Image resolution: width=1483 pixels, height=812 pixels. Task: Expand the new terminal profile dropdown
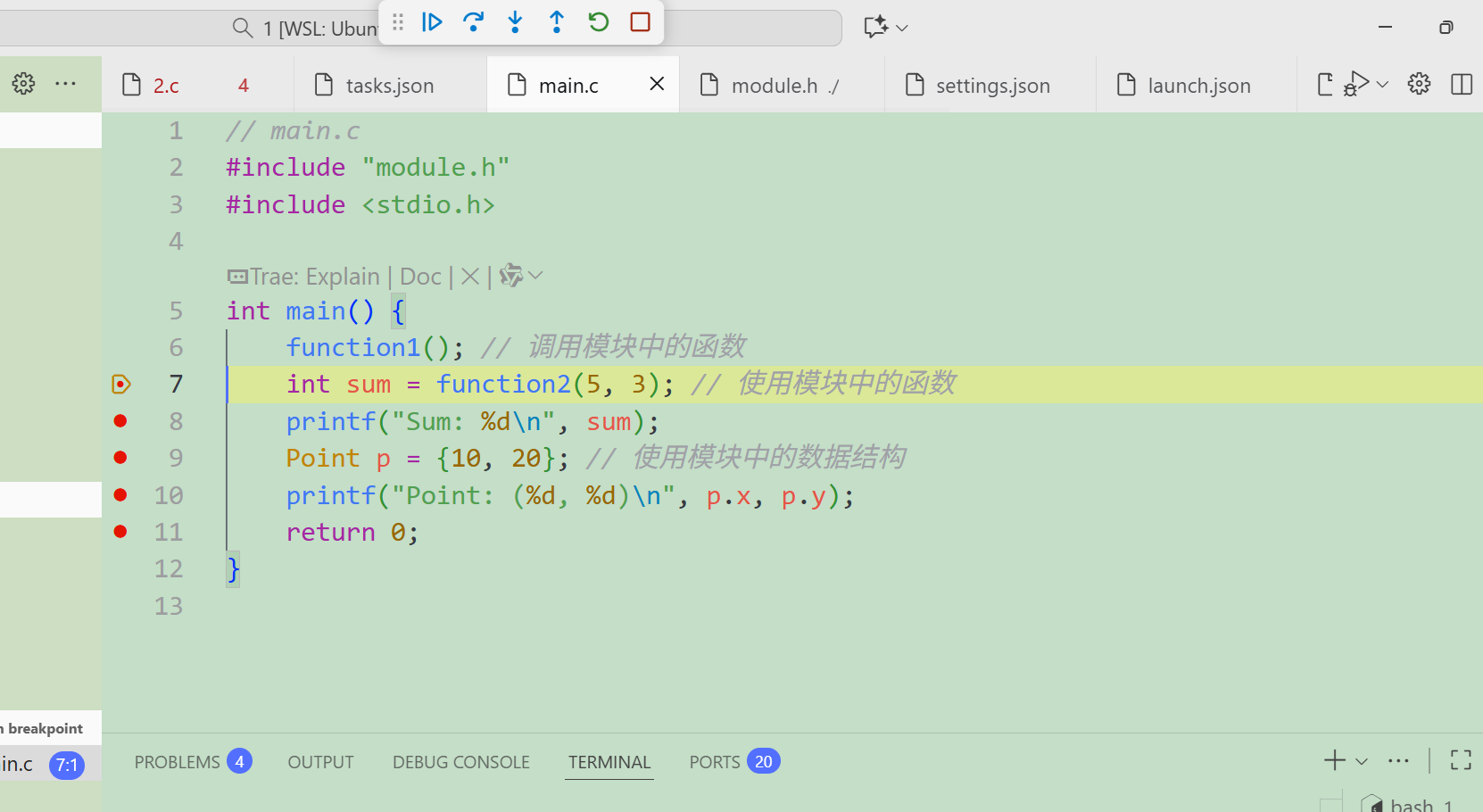click(x=1362, y=761)
